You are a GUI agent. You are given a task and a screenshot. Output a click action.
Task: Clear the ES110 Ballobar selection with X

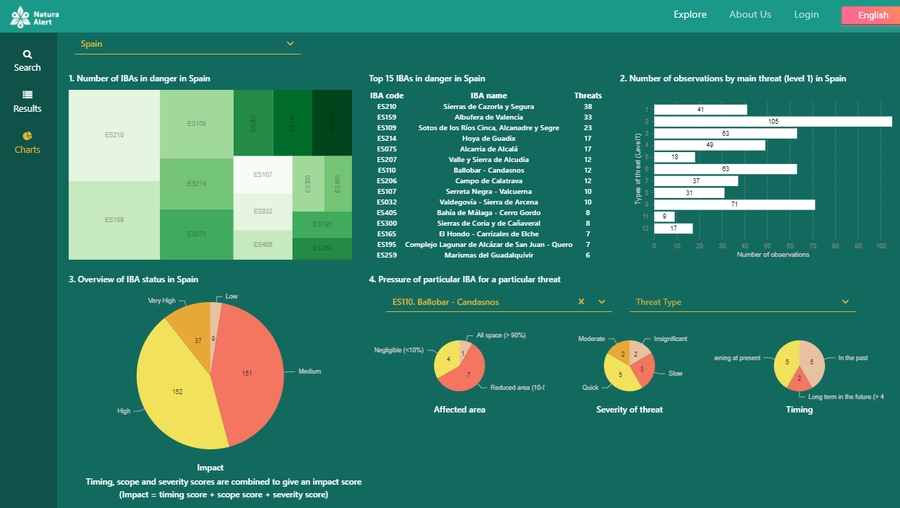tap(581, 302)
